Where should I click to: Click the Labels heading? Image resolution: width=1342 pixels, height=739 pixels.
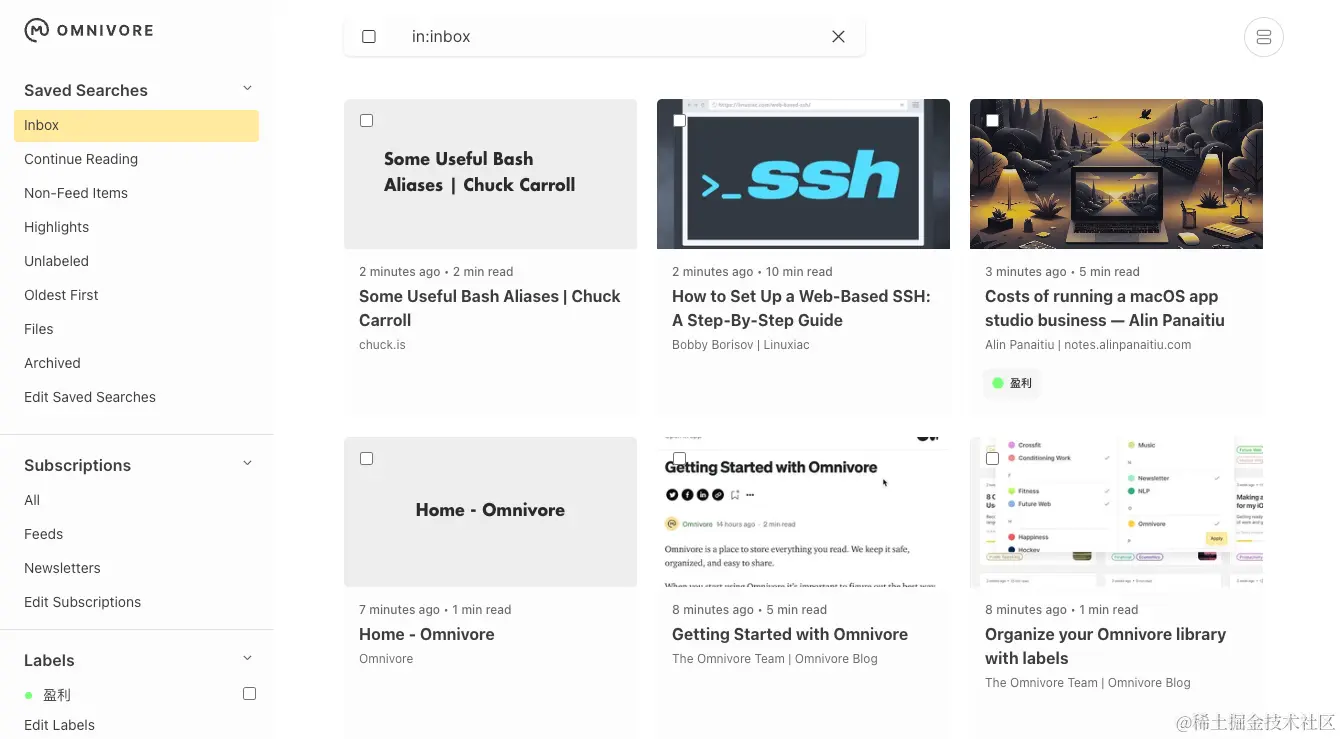(x=49, y=660)
